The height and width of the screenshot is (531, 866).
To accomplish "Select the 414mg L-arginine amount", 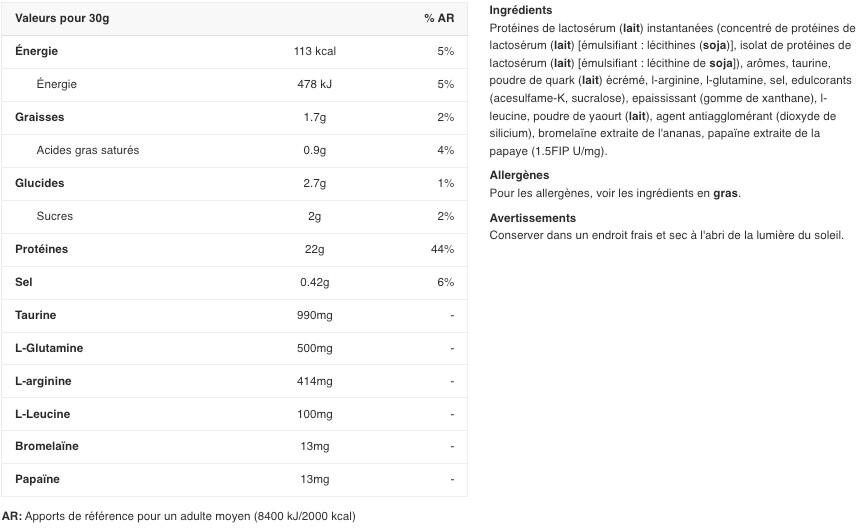I will click(x=314, y=381).
